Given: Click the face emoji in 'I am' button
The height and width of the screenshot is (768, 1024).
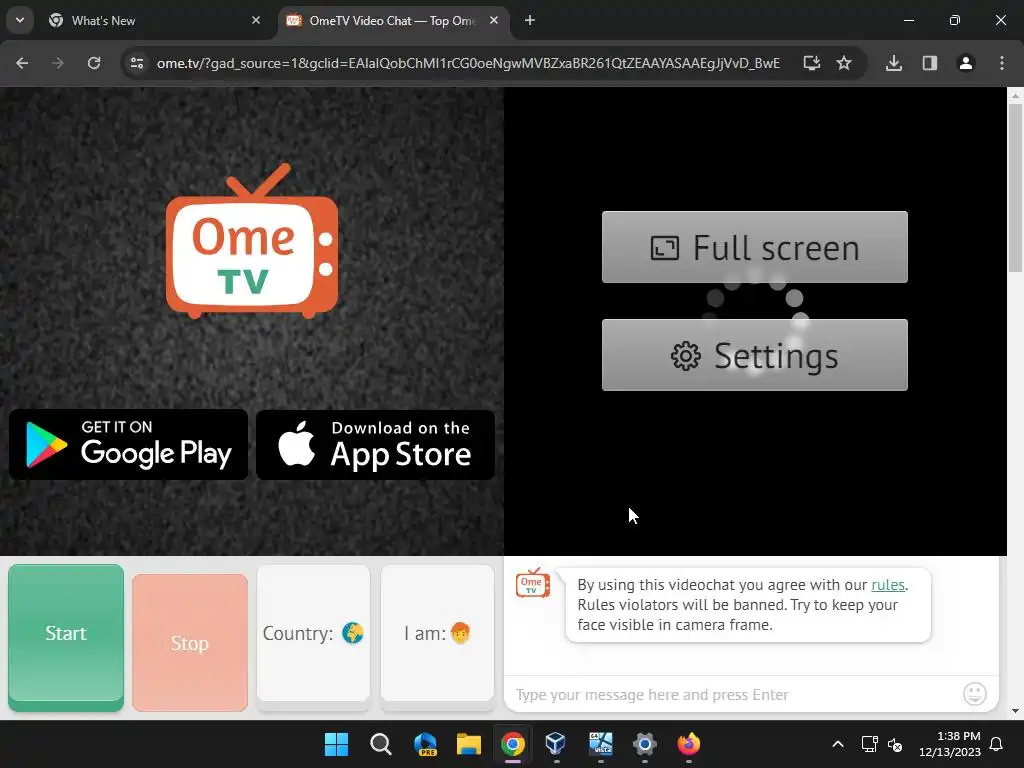Looking at the screenshot, I should pos(460,633).
